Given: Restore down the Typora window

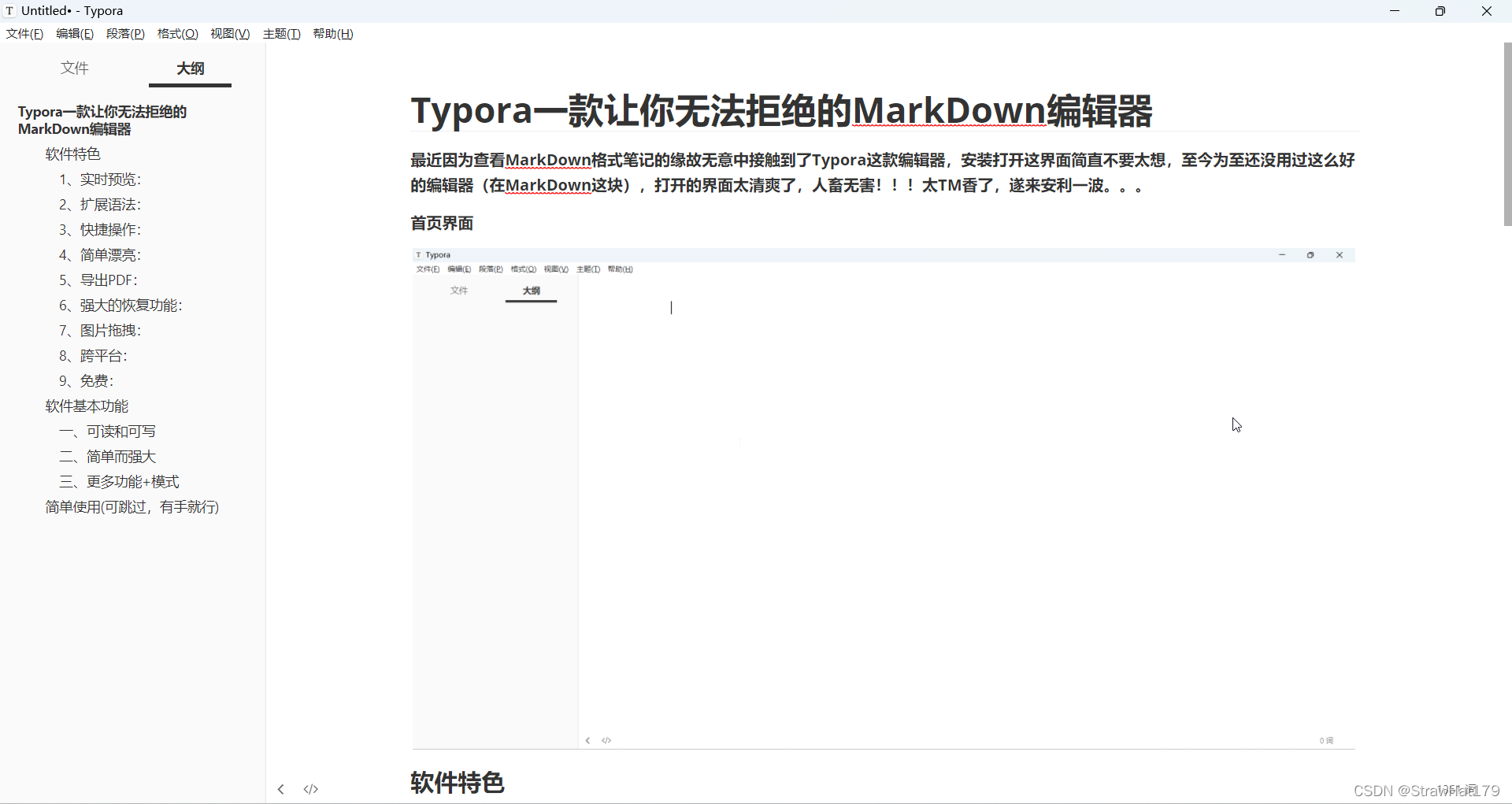Looking at the screenshot, I should [x=1440, y=11].
